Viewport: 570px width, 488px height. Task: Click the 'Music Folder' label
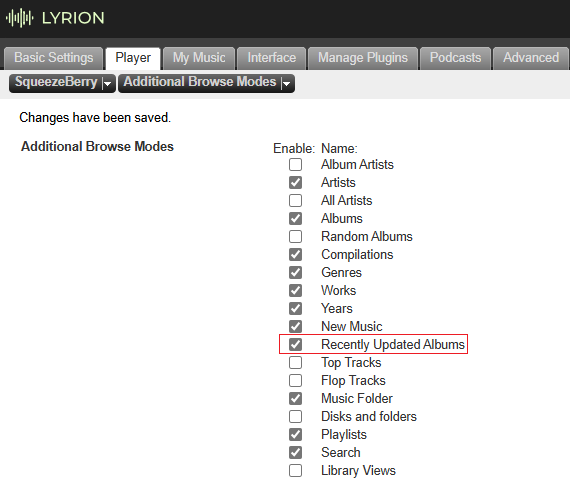(x=357, y=399)
